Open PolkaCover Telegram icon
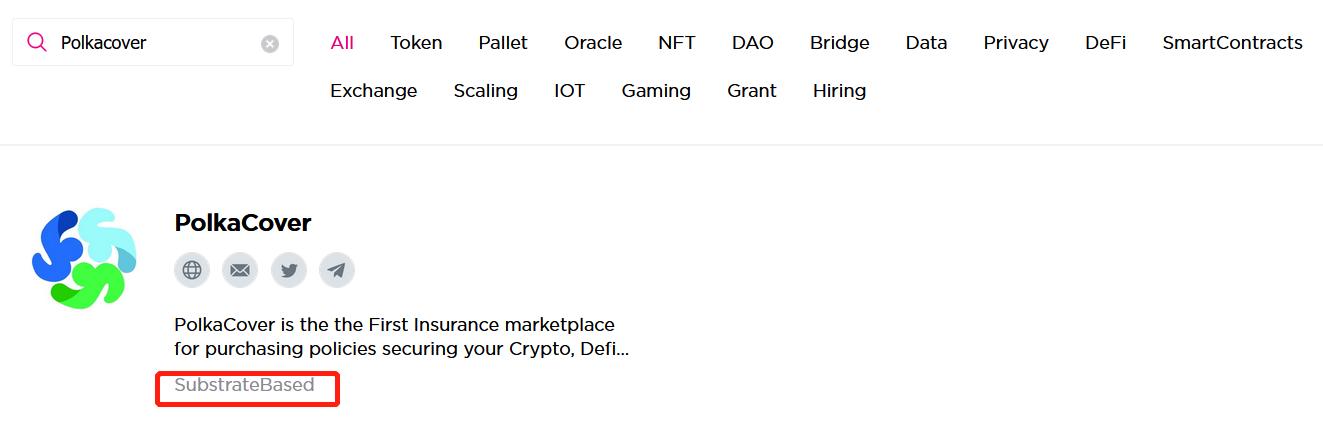The image size is (1323, 422). pyautogui.click(x=337, y=270)
